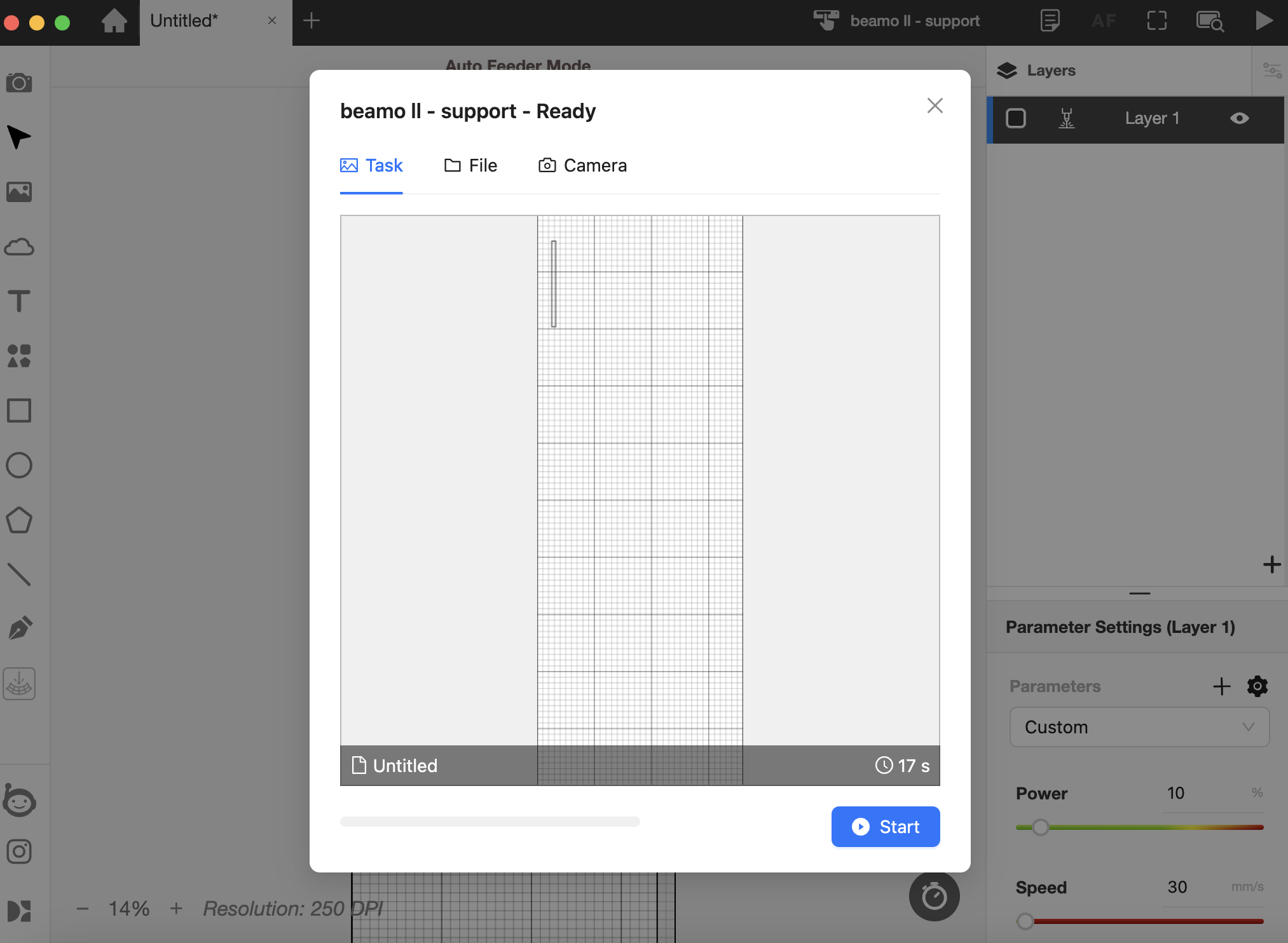Toggle the AF autofocus icon in top bar
This screenshot has height=943, width=1288.
click(1104, 21)
